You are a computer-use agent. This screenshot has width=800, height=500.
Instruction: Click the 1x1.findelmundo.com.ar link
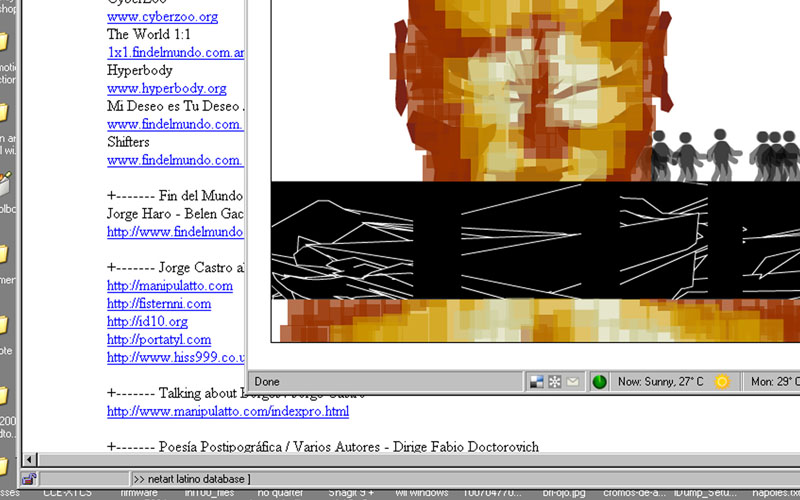pos(175,53)
